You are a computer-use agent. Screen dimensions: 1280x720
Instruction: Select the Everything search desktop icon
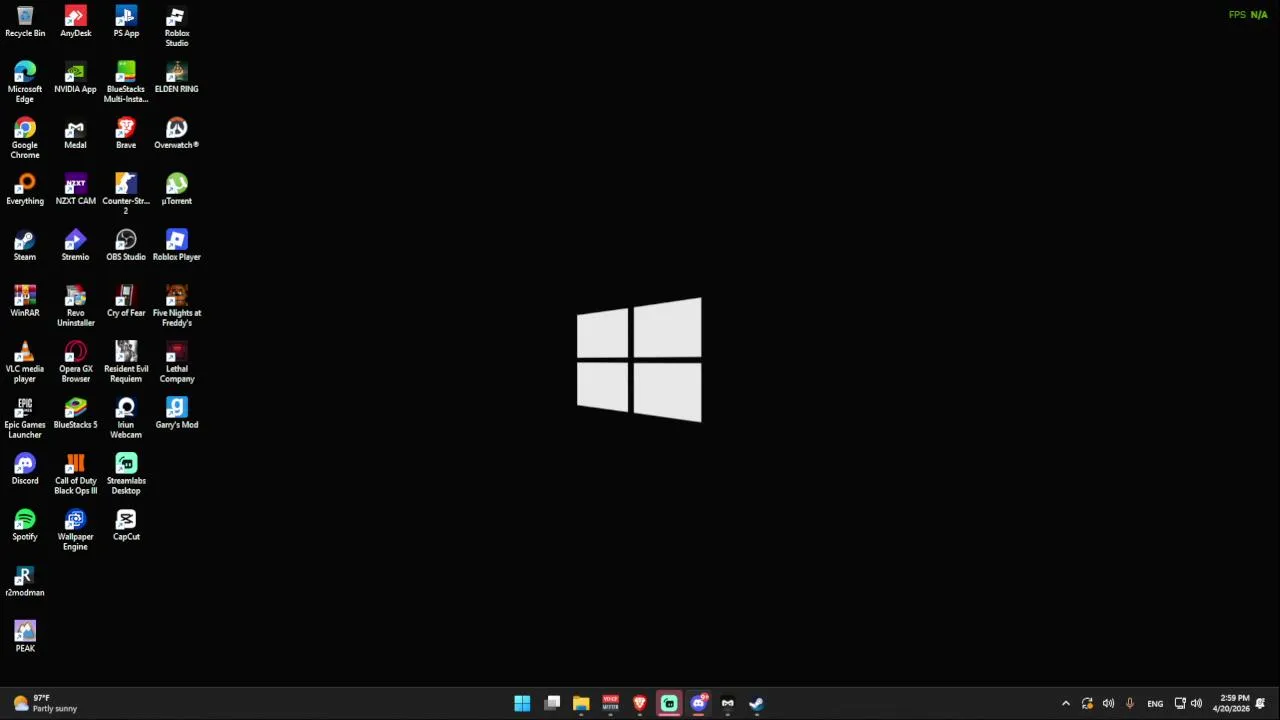tap(25, 190)
